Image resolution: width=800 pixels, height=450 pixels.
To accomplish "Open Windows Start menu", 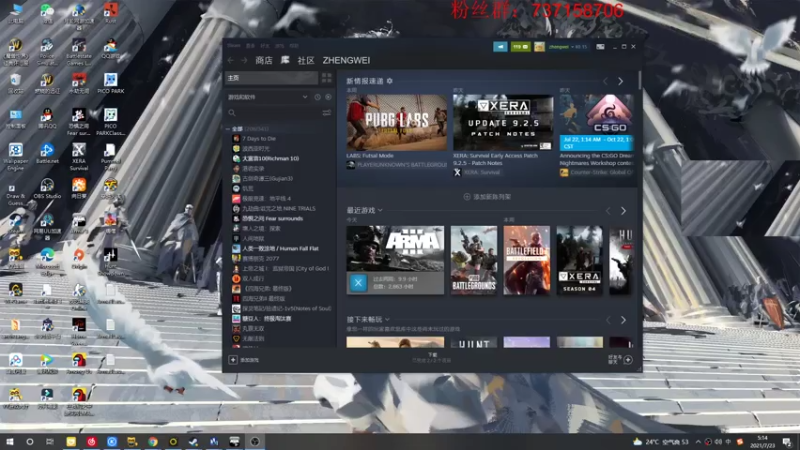I will 10,441.
